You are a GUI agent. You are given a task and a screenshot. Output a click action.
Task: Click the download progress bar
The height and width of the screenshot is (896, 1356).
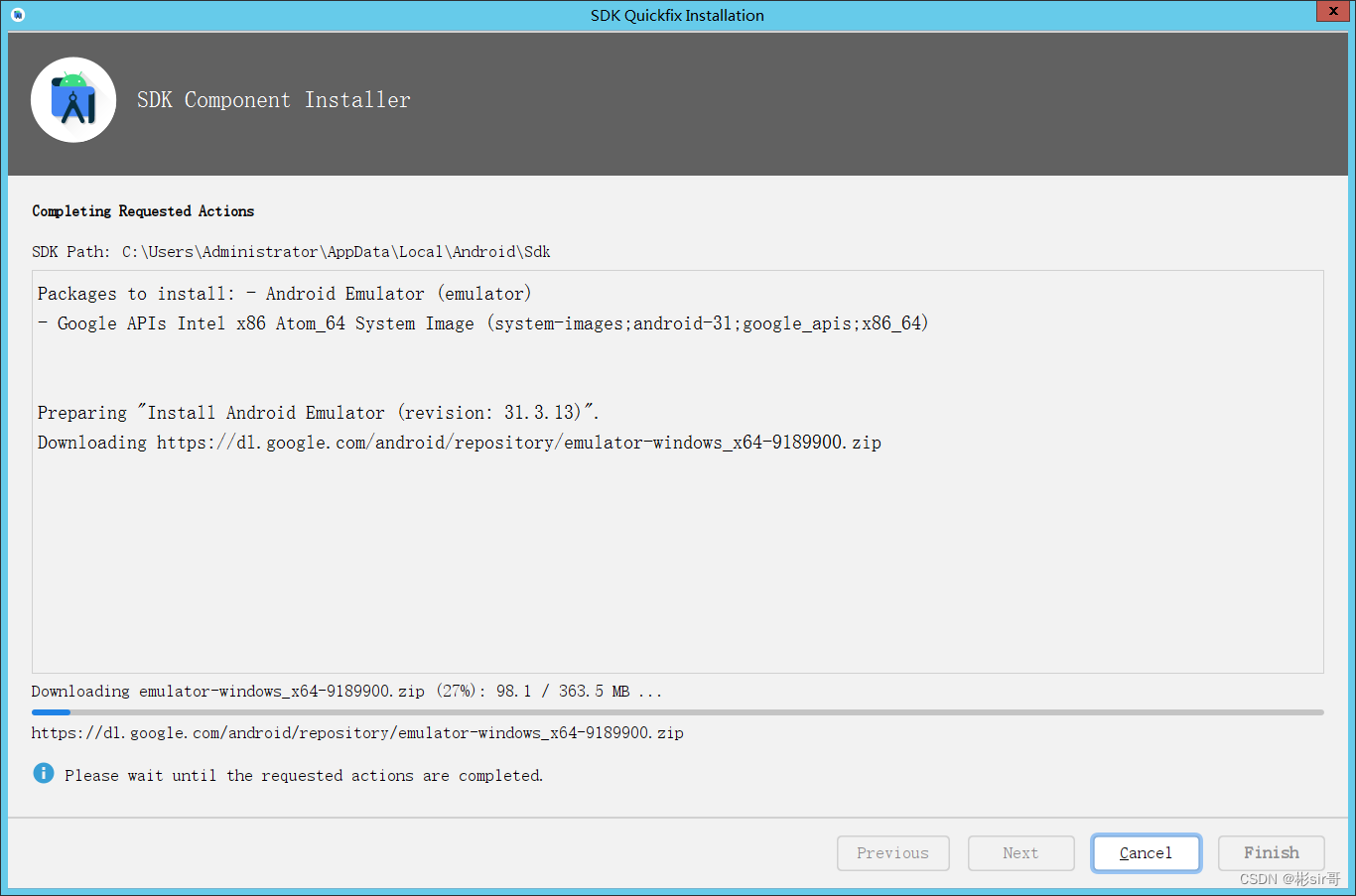click(677, 712)
